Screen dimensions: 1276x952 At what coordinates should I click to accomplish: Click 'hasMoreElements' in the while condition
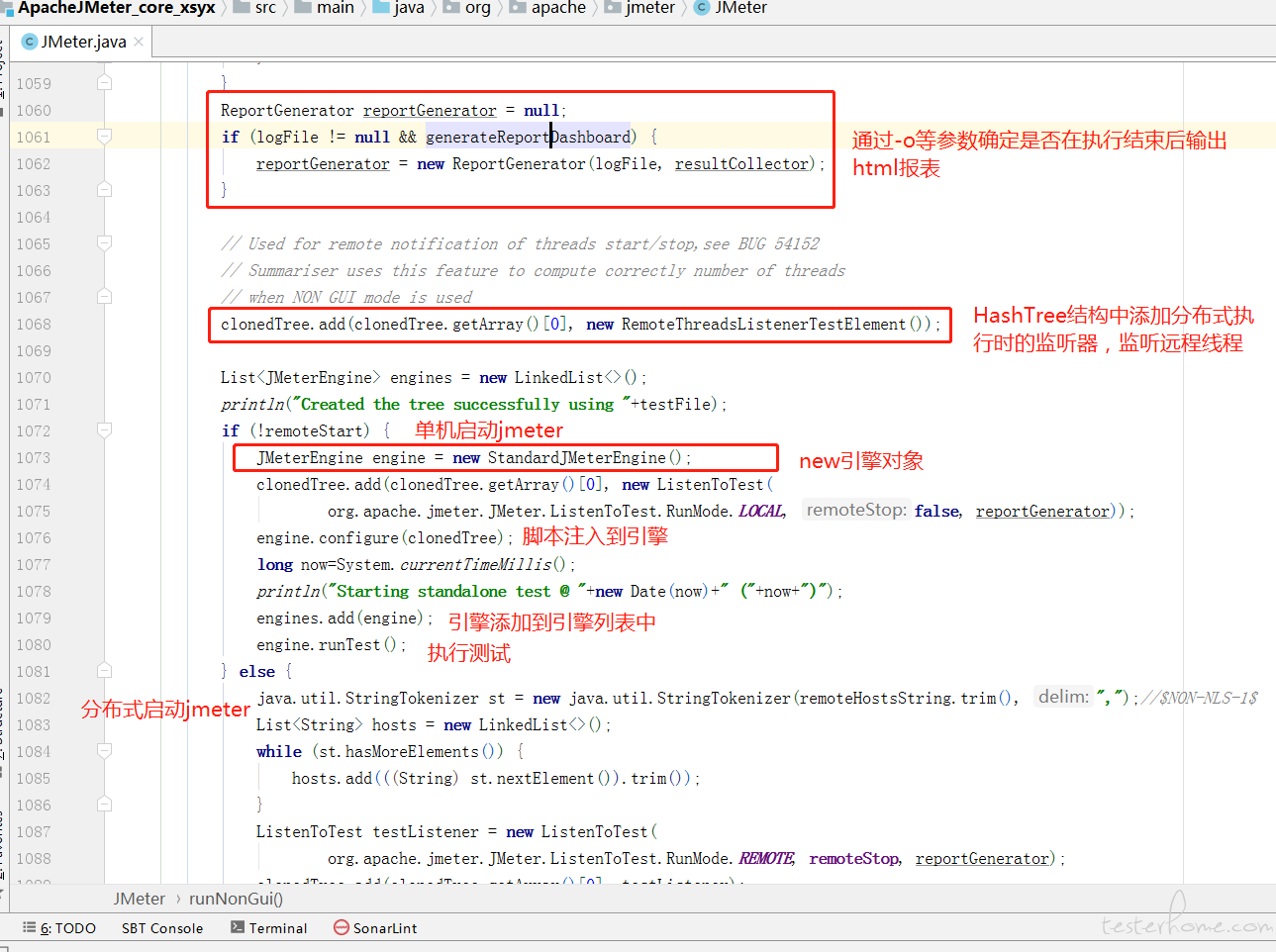412,752
